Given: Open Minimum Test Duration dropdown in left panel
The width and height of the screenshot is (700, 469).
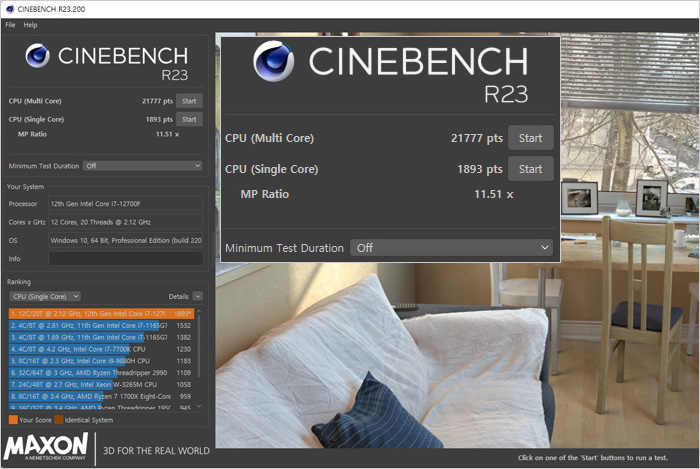Looking at the screenshot, I should coord(142,166).
